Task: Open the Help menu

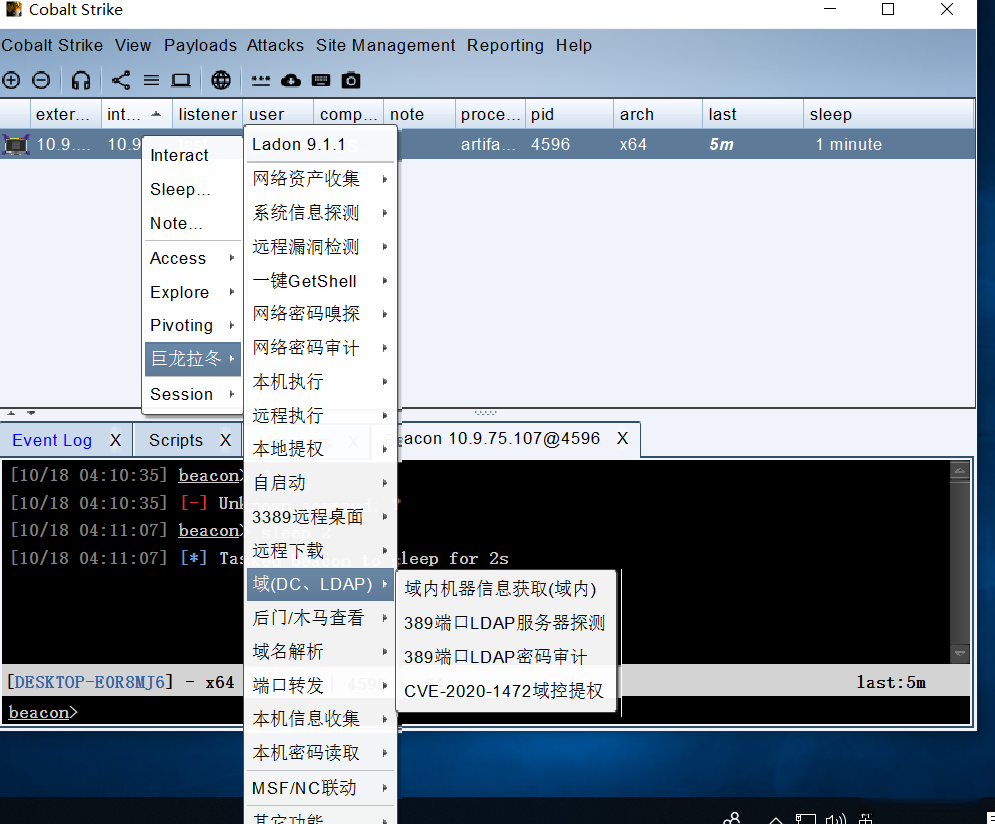Action: click(574, 46)
